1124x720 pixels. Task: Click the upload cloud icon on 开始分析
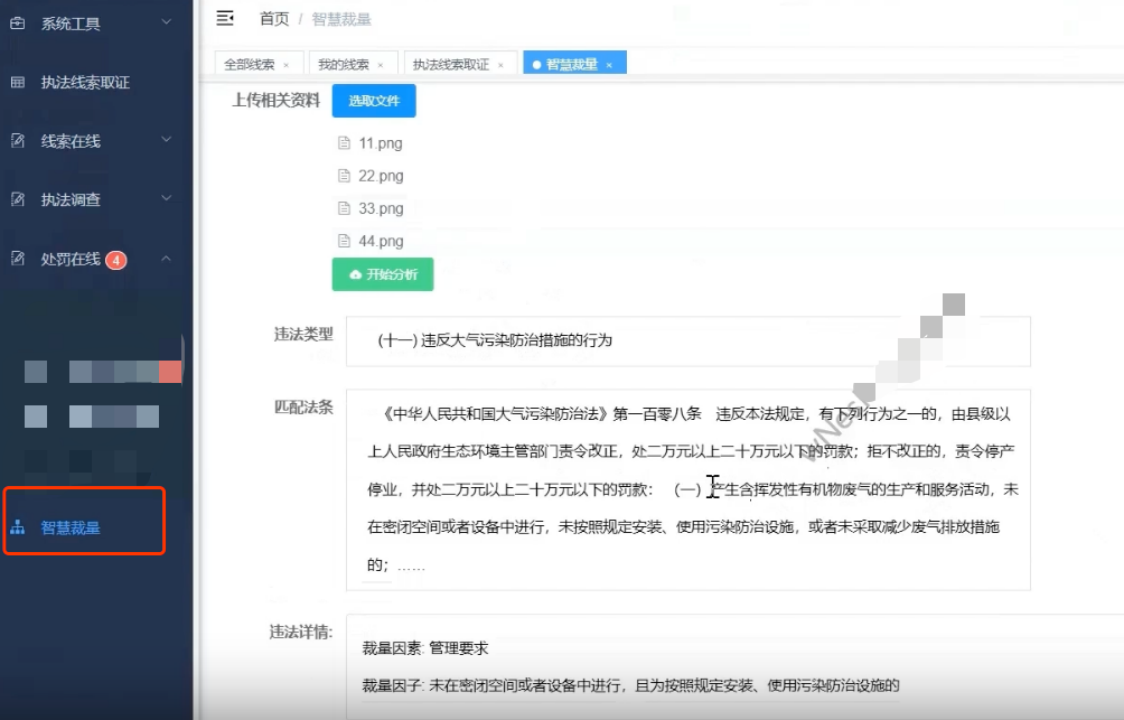pyautogui.click(x=357, y=275)
